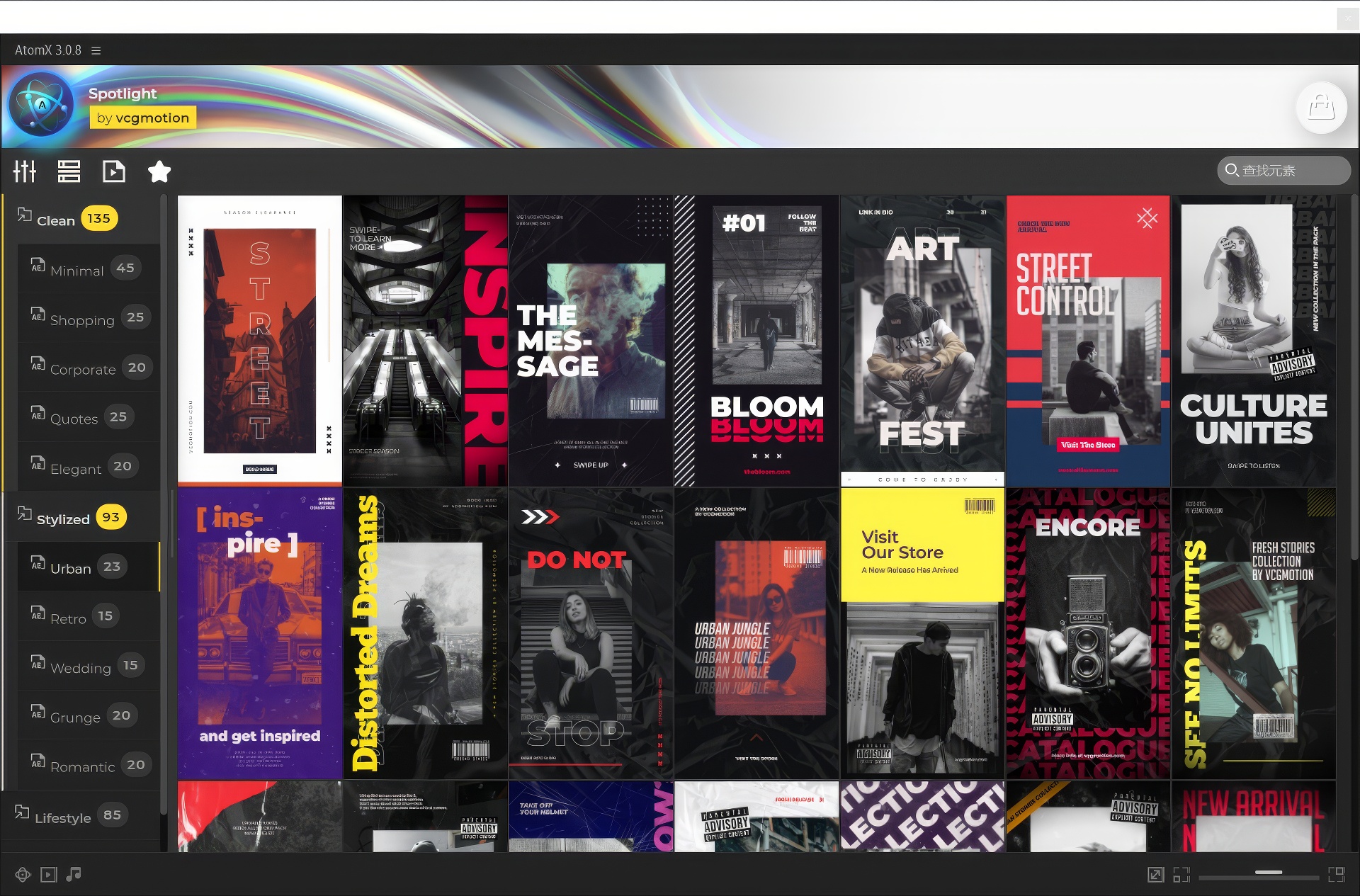Click the sidebar category scrollbar
This screenshot has height=896, width=1360.
(164, 504)
